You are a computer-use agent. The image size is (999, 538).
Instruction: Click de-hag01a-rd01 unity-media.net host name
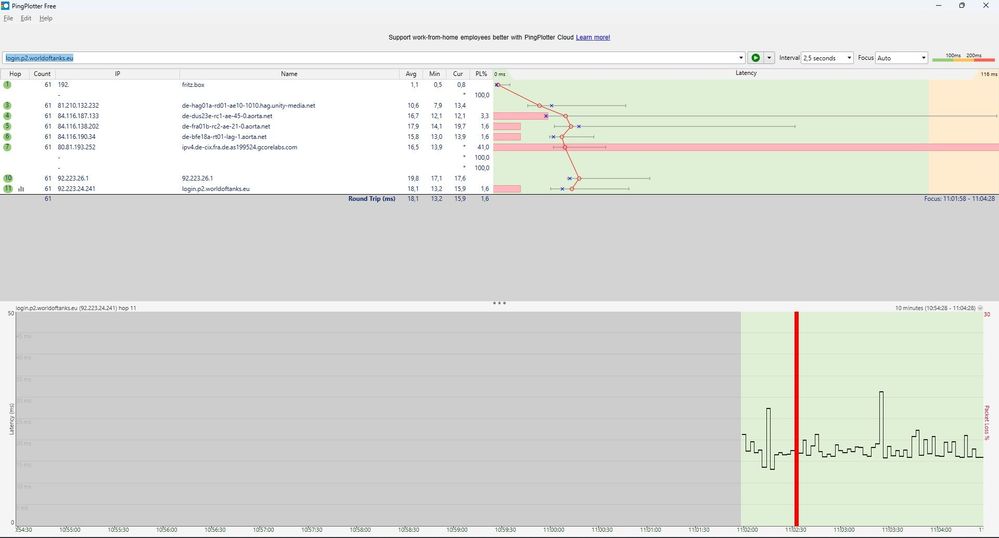[x=248, y=105]
